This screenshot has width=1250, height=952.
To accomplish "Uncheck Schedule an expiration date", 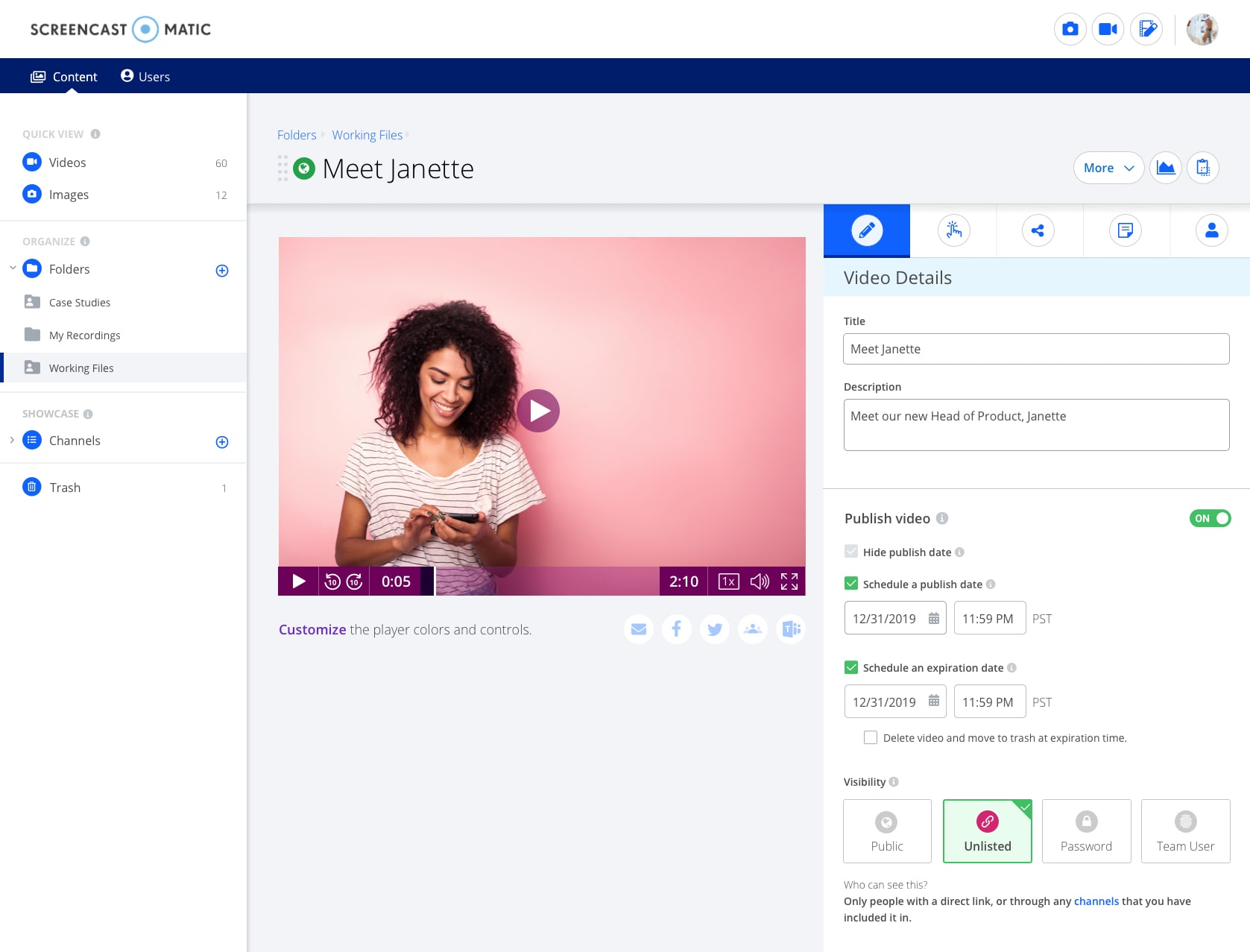I will click(851, 667).
